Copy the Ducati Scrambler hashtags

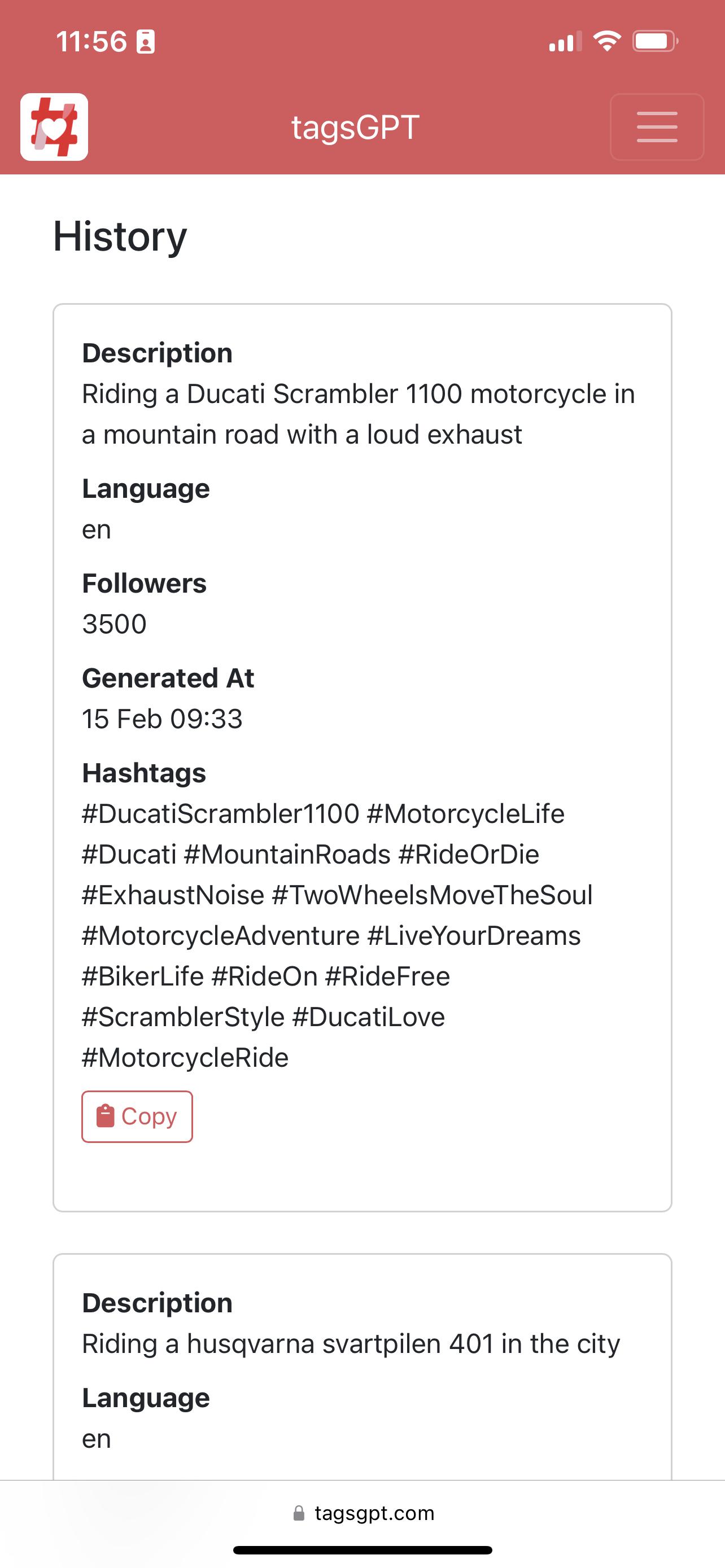(136, 1116)
